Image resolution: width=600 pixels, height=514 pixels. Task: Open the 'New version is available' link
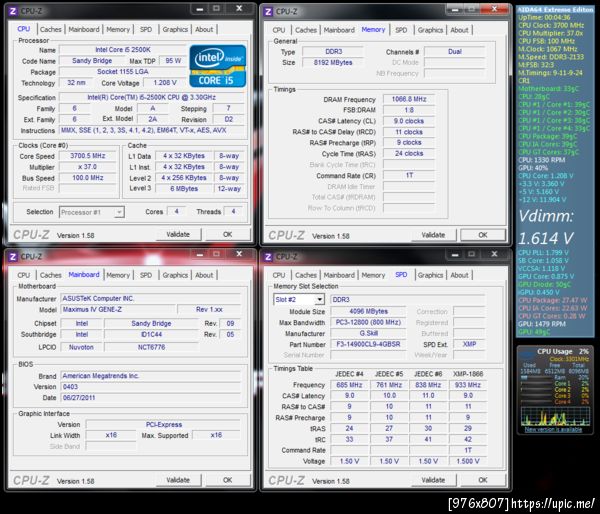[553, 429]
